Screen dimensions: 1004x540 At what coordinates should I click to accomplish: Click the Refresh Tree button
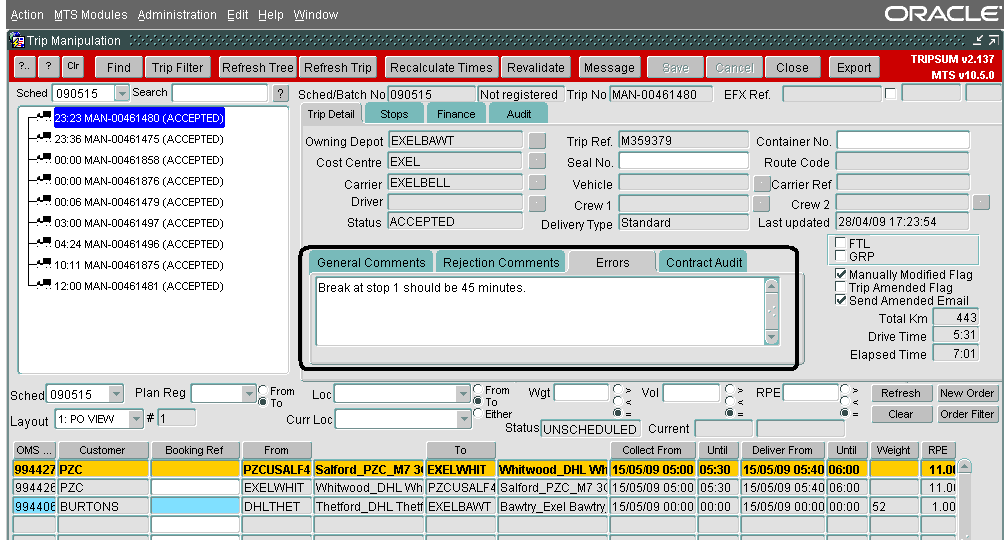click(x=257, y=67)
